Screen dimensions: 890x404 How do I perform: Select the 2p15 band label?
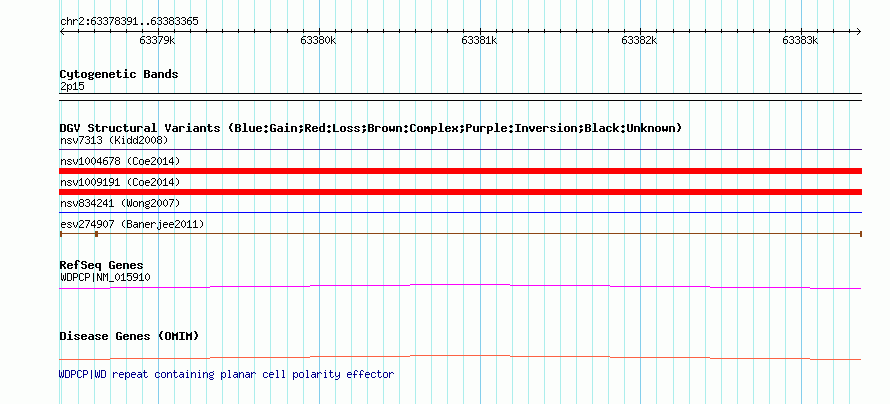point(72,87)
